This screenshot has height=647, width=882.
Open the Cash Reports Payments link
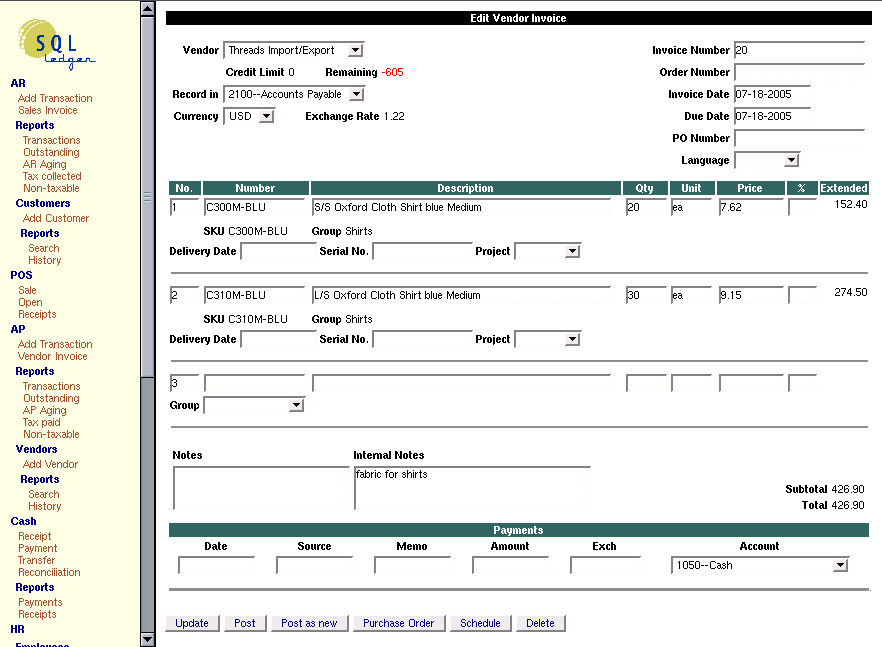point(40,602)
